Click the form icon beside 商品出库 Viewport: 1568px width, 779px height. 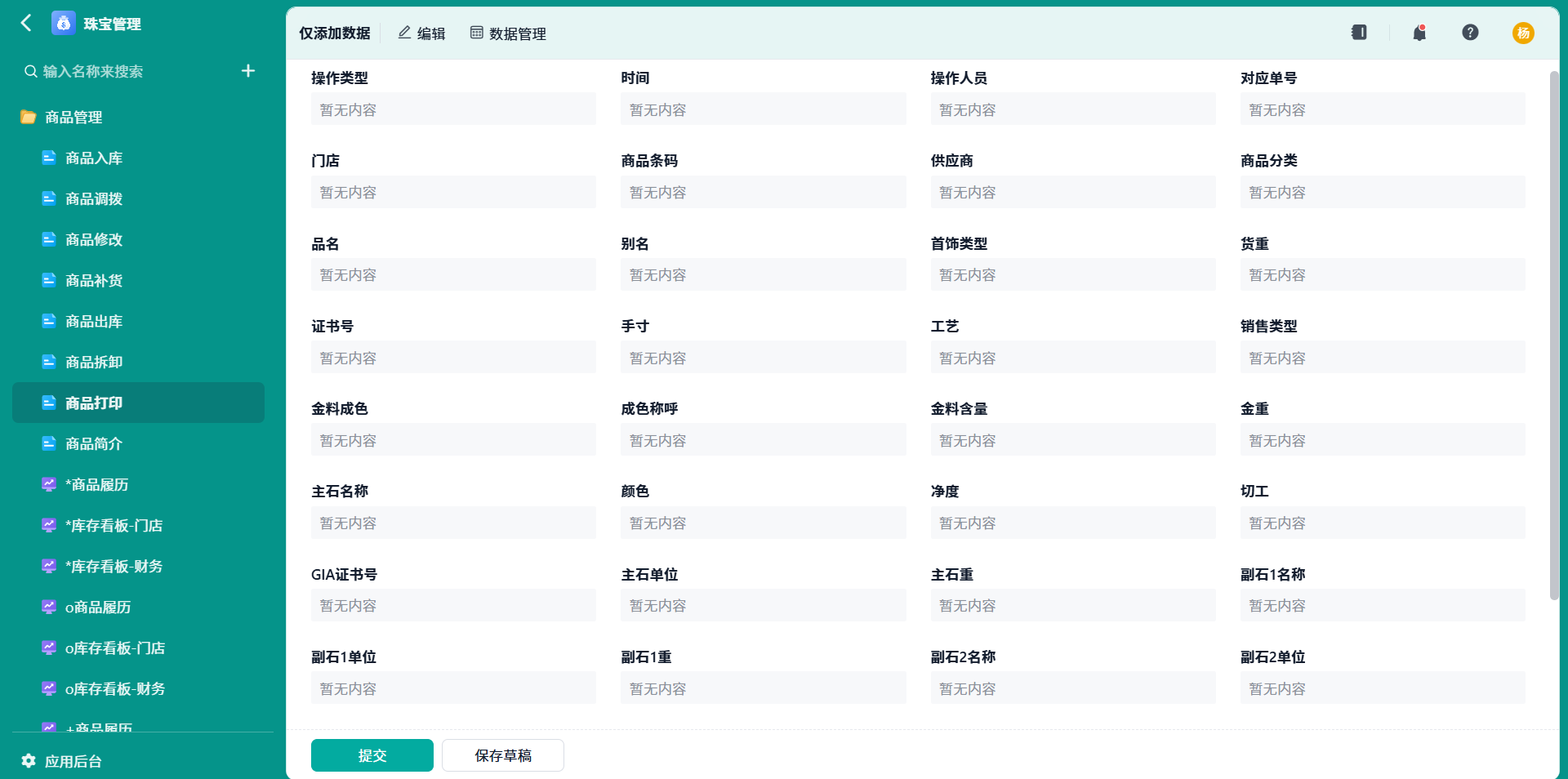tap(49, 321)
